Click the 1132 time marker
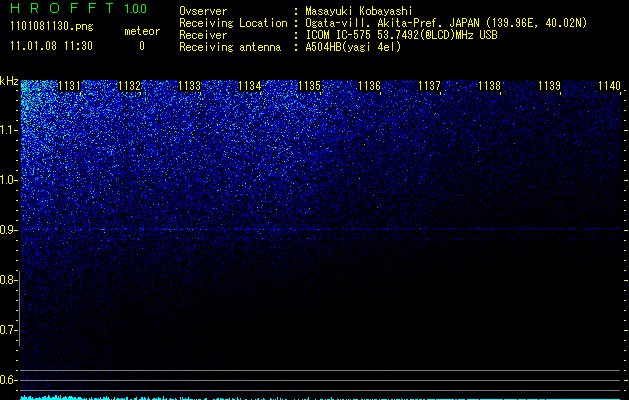This screenshot has height=400, width=629. pyautogui.click(x=130, y=86)
